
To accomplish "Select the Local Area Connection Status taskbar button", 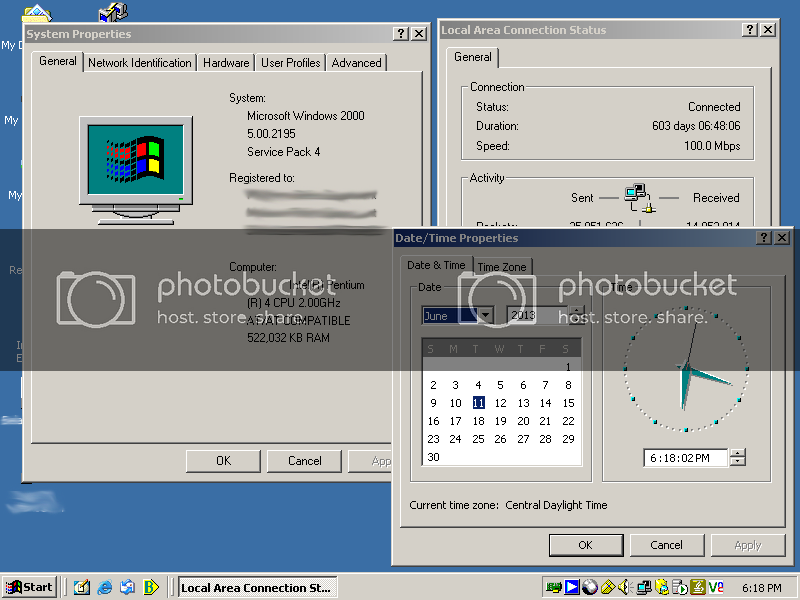I will (258, 588).
